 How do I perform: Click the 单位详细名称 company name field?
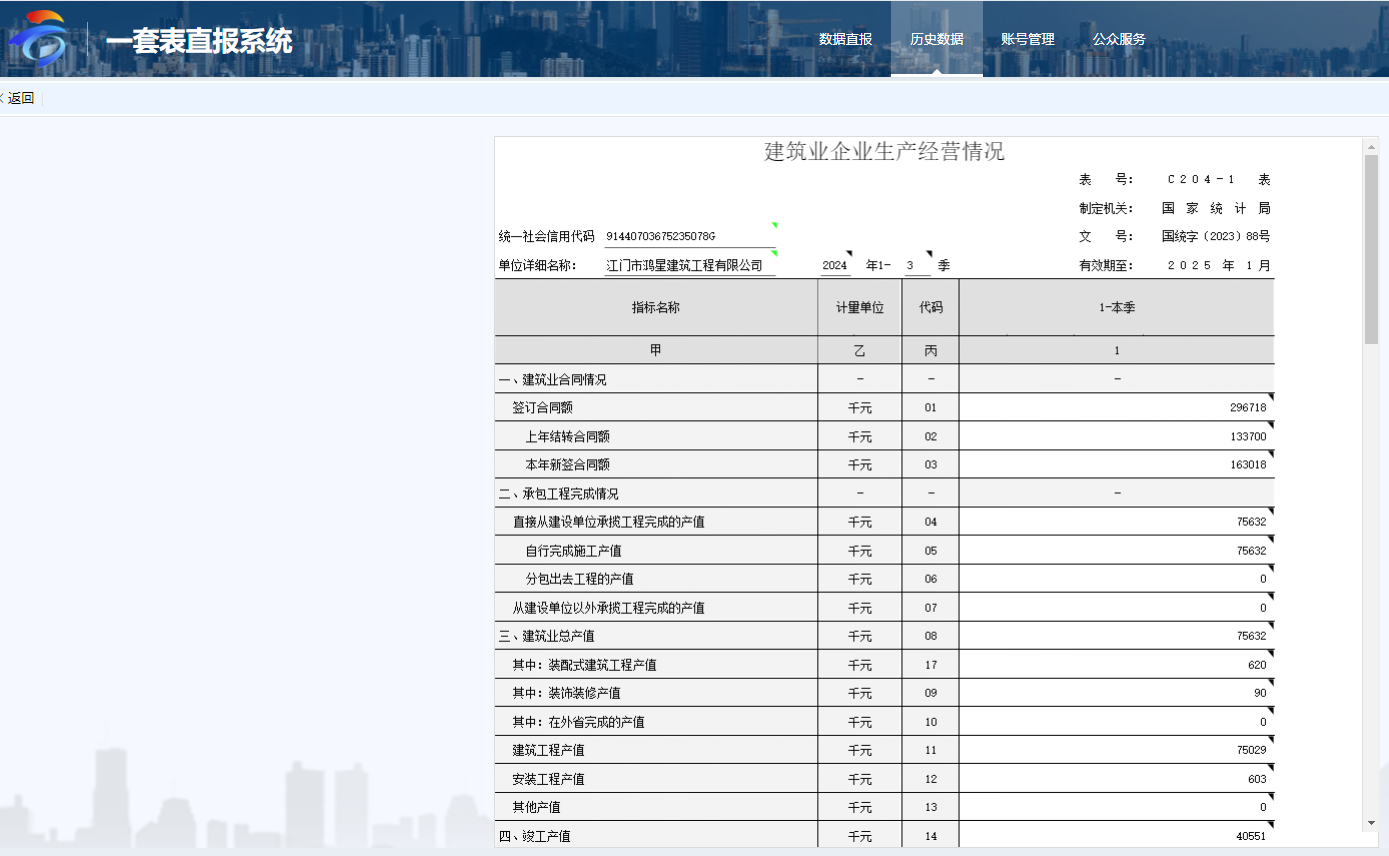point(689,266)
